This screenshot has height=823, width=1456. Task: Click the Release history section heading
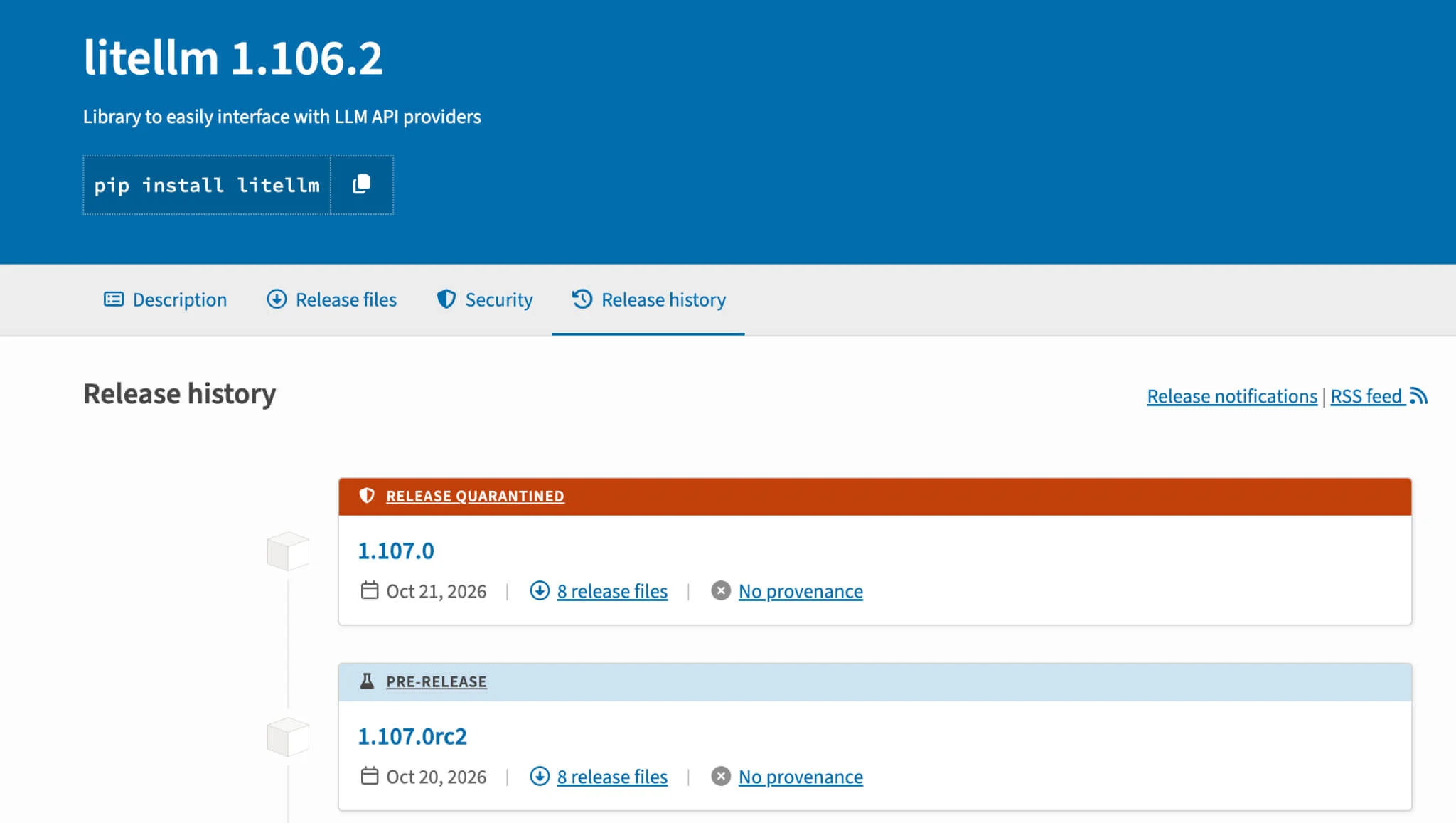tap(179, 394)
